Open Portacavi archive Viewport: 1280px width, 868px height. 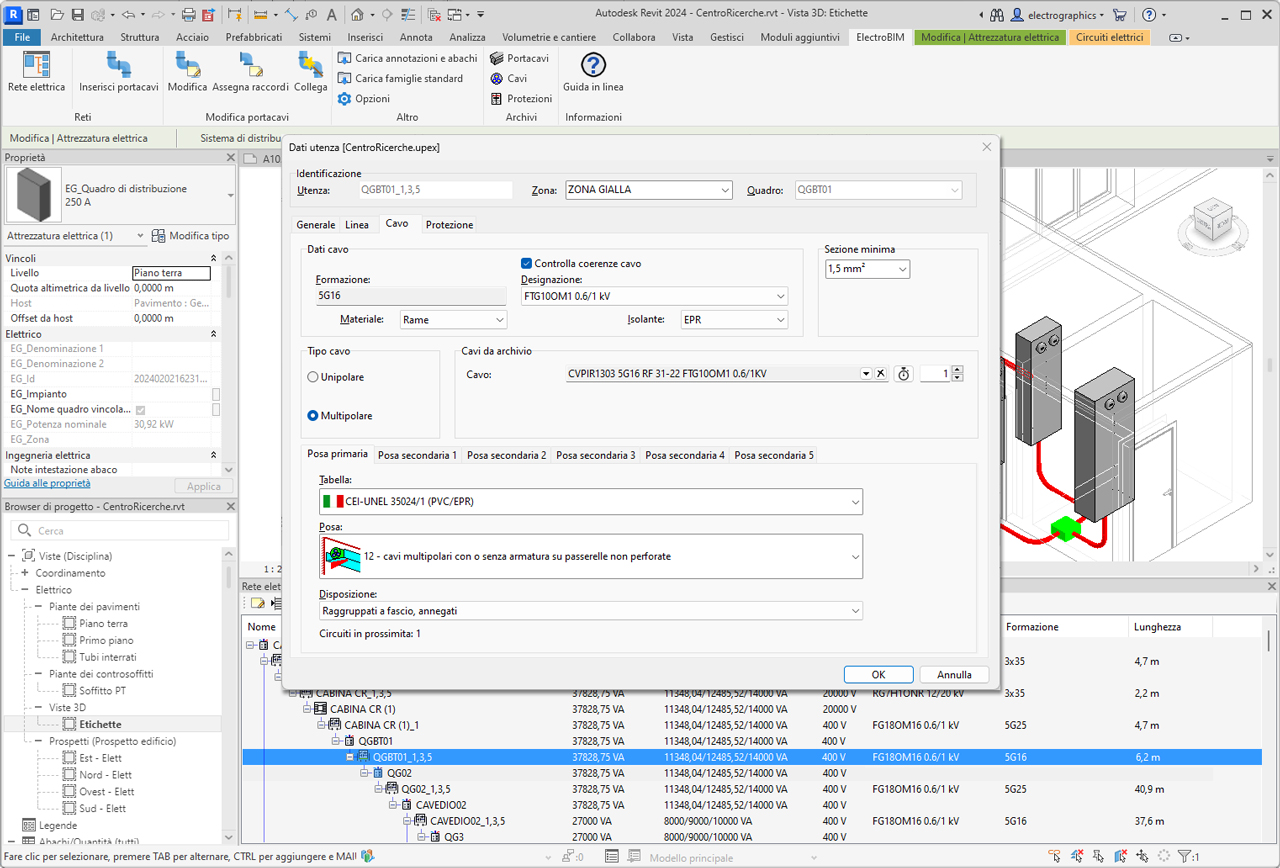click(x=519, y=58)
